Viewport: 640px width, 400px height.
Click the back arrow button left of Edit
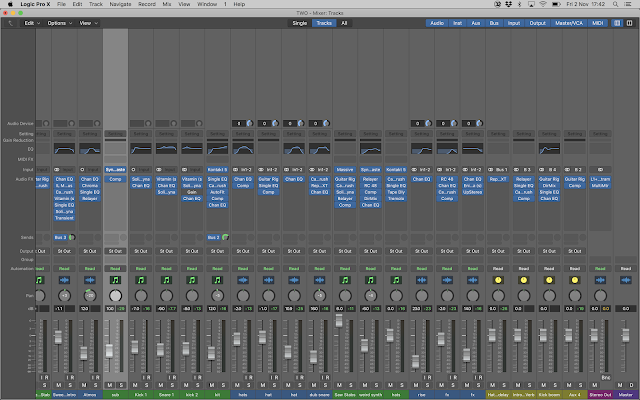coord(11,23)
